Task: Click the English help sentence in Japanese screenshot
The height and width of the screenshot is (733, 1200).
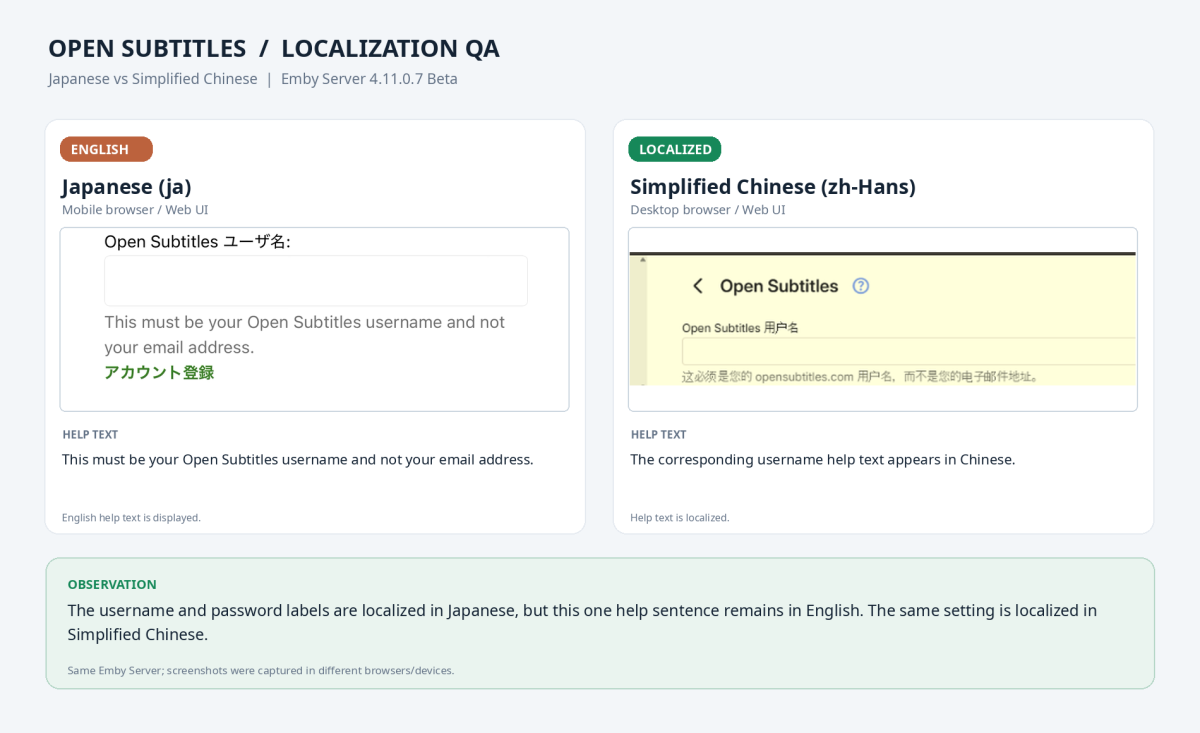Action: coord(305,335)
